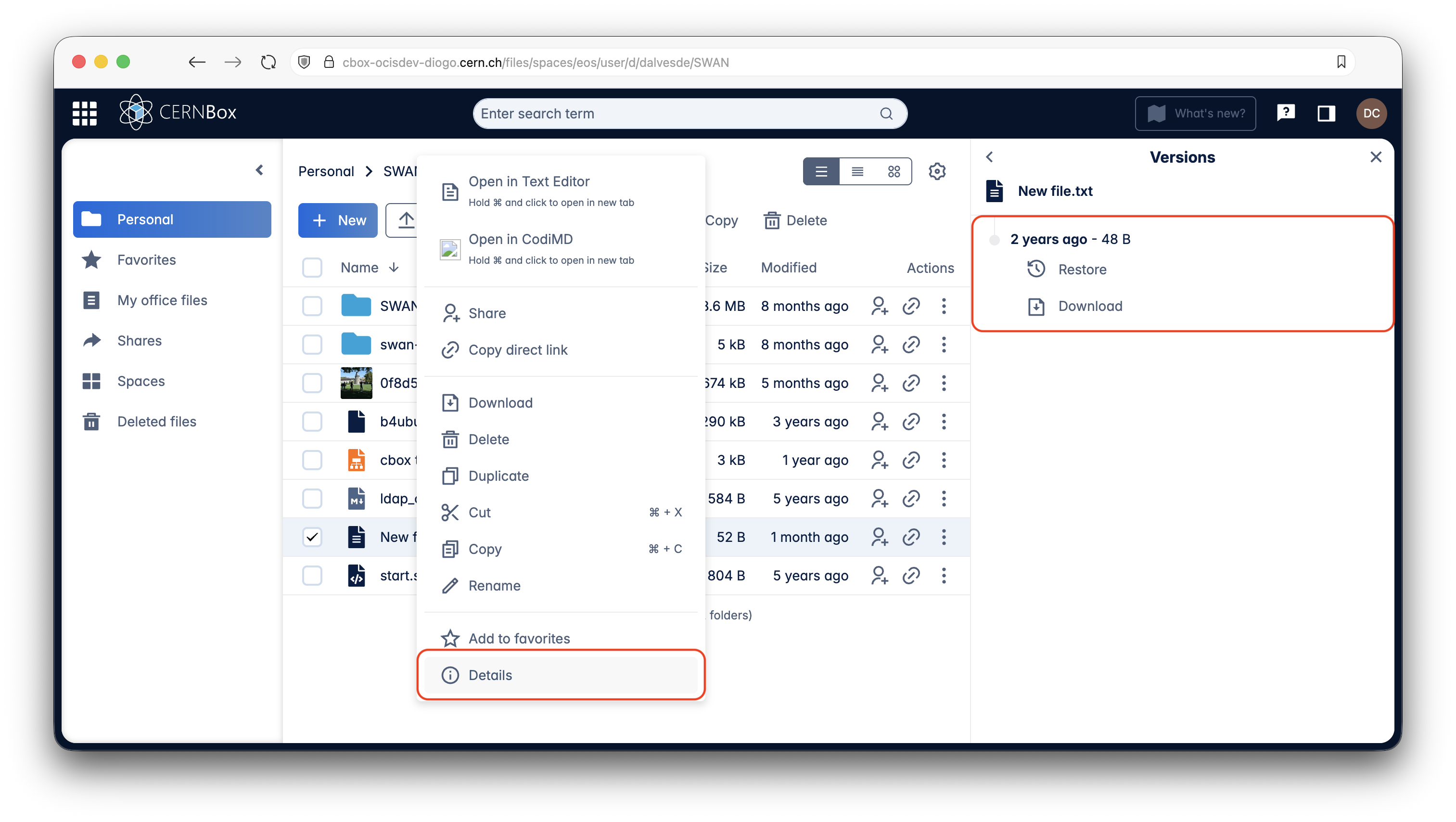
Task: Open three-dot actions menu for ldap file
Action: (944, 498)
